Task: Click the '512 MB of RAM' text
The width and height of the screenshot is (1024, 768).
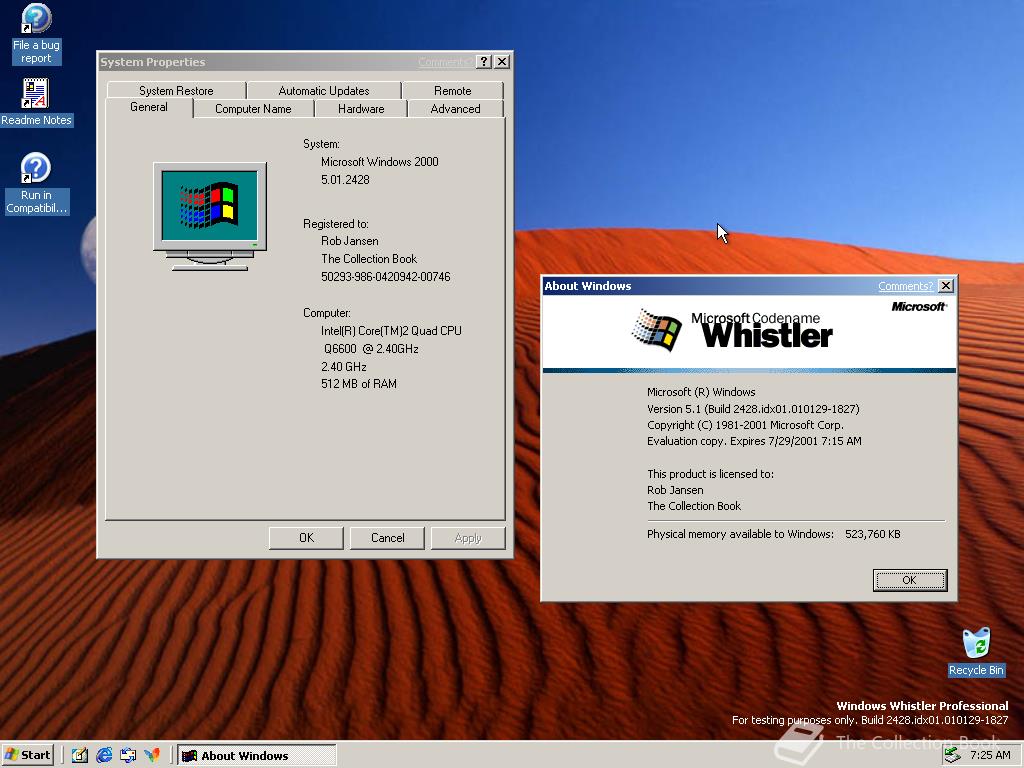Action: tap(359, 384)
